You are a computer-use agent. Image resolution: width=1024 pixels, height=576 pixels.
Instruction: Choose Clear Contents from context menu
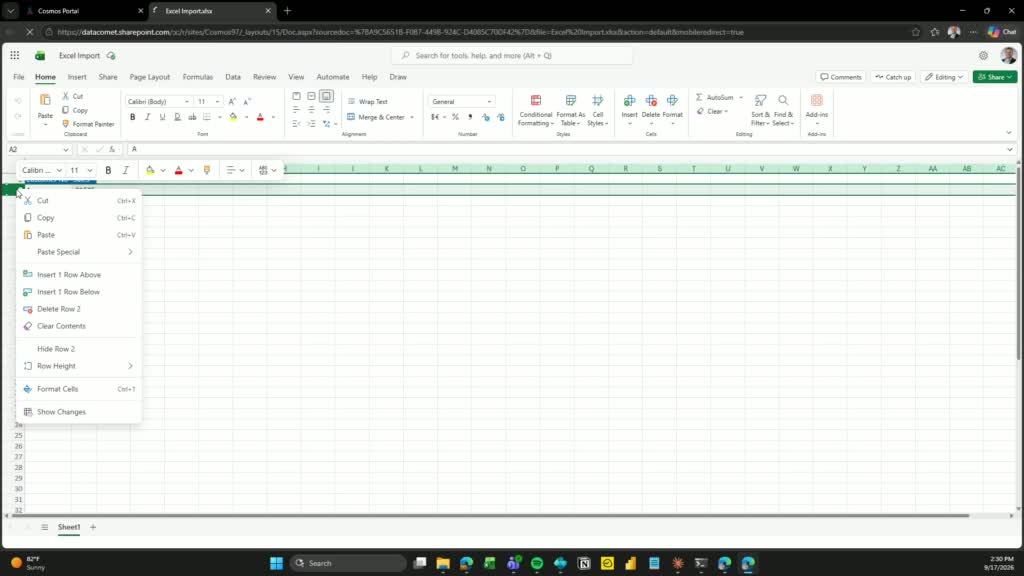tap(78, 326)
